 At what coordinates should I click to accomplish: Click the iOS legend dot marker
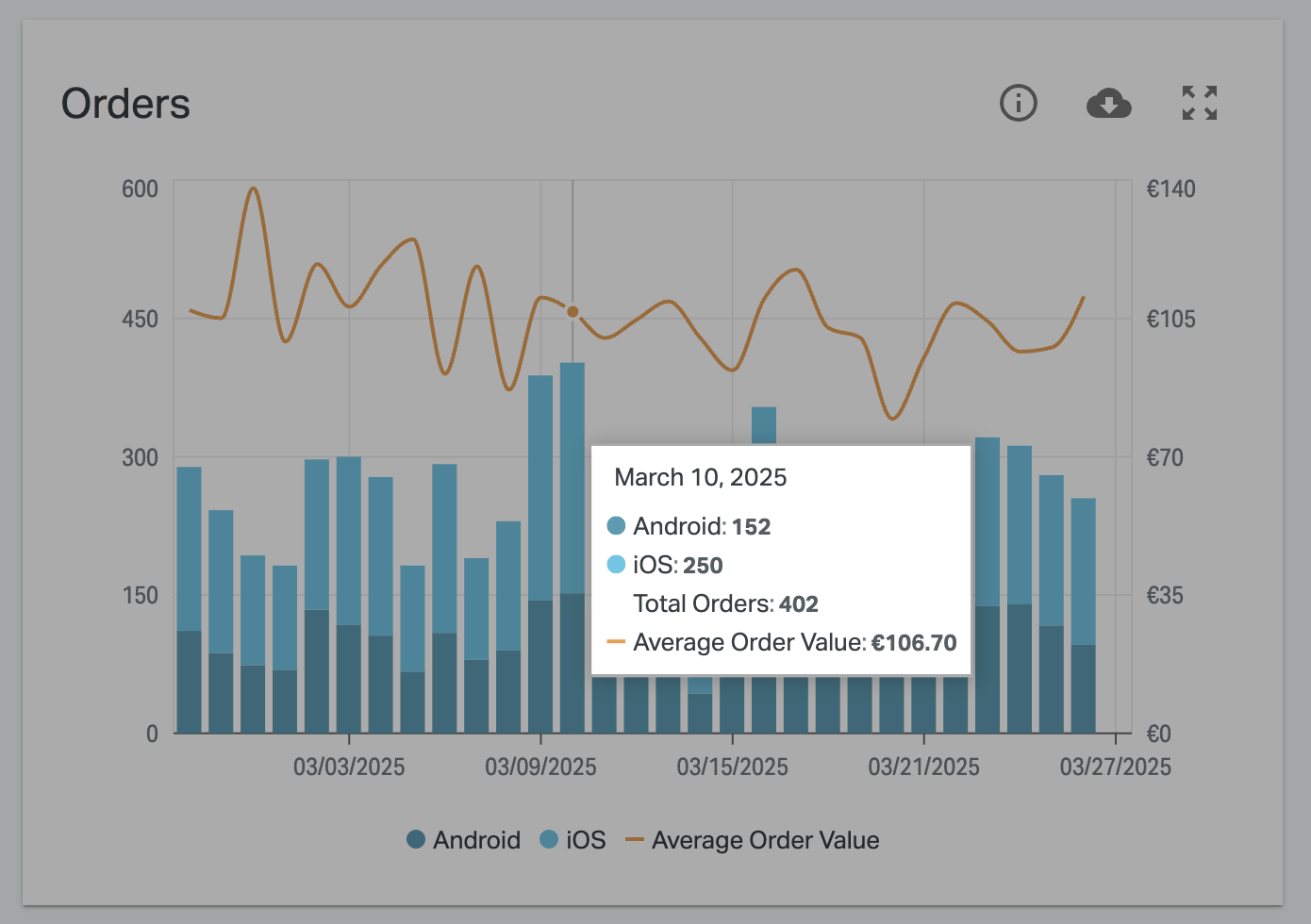click(549, 839)
